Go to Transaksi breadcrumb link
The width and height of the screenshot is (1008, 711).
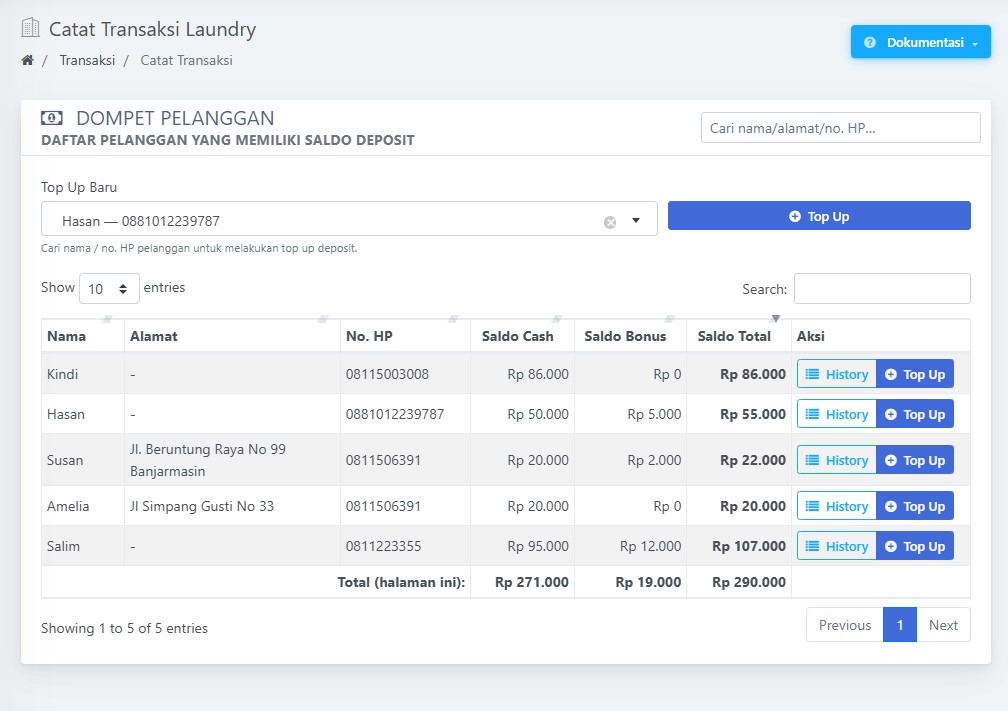tap(87, 60)
